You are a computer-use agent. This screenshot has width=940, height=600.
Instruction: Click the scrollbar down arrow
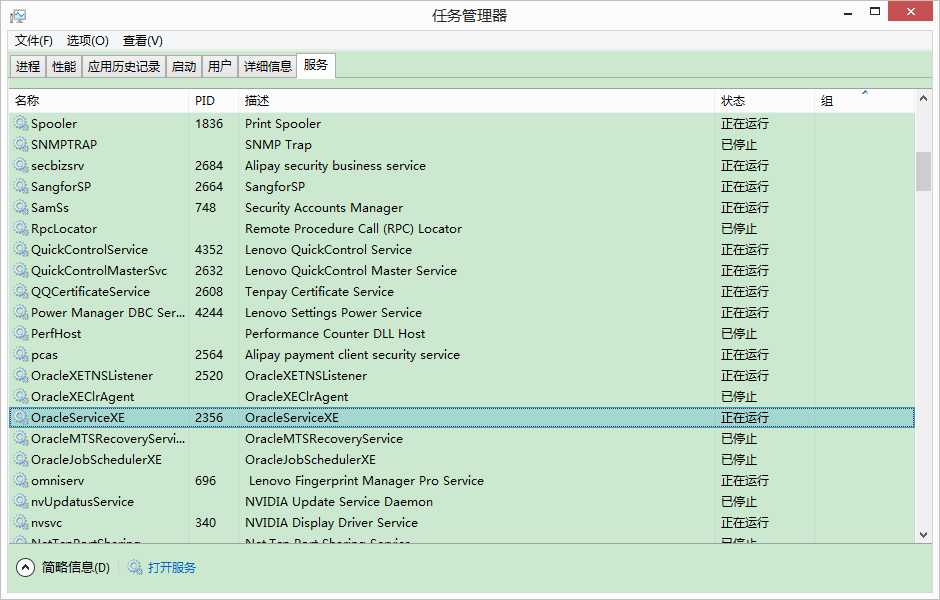point(923,535)
